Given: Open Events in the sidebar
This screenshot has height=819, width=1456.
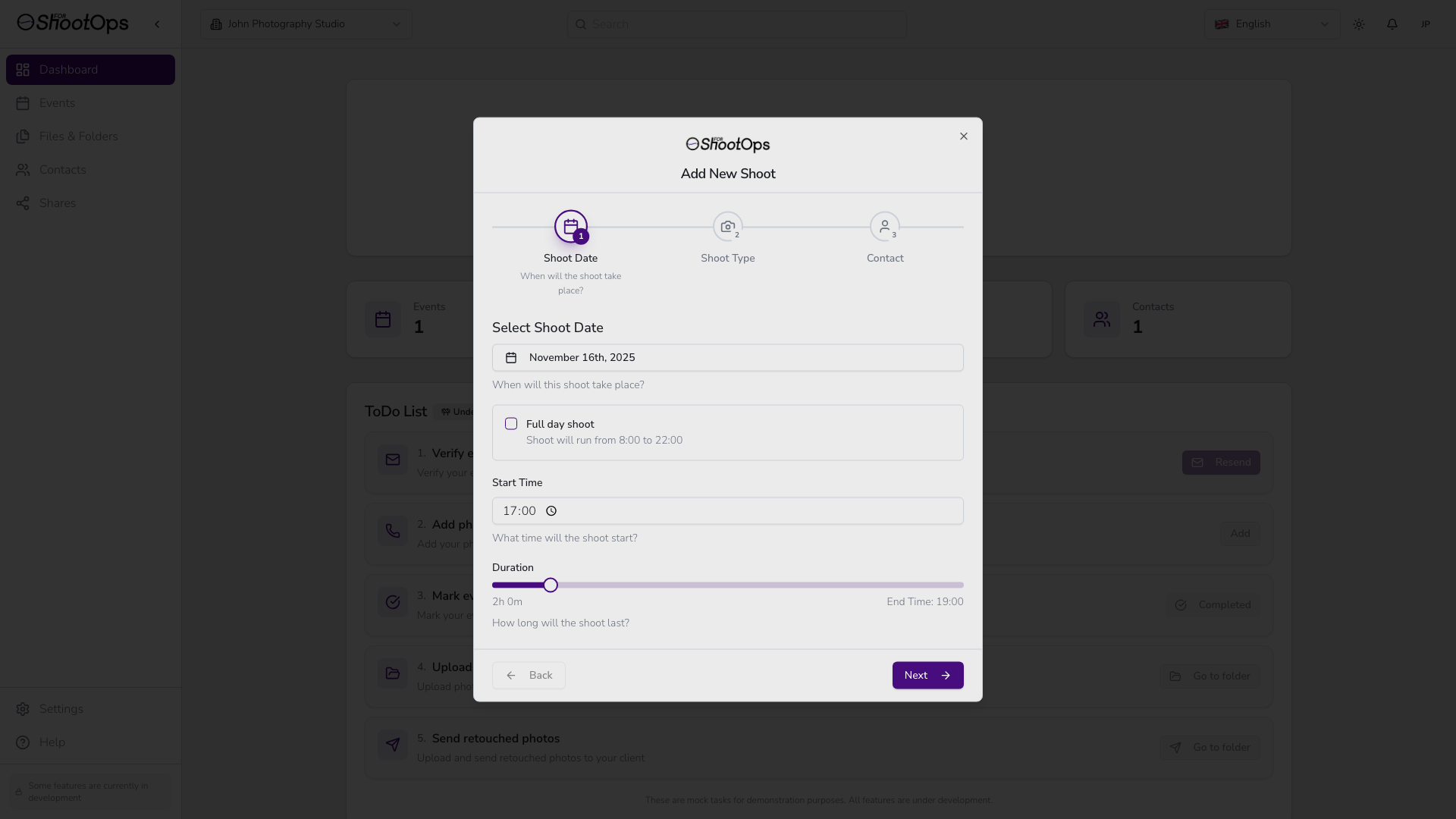Looking at the screenshot, I should click(x=57, y=103).
